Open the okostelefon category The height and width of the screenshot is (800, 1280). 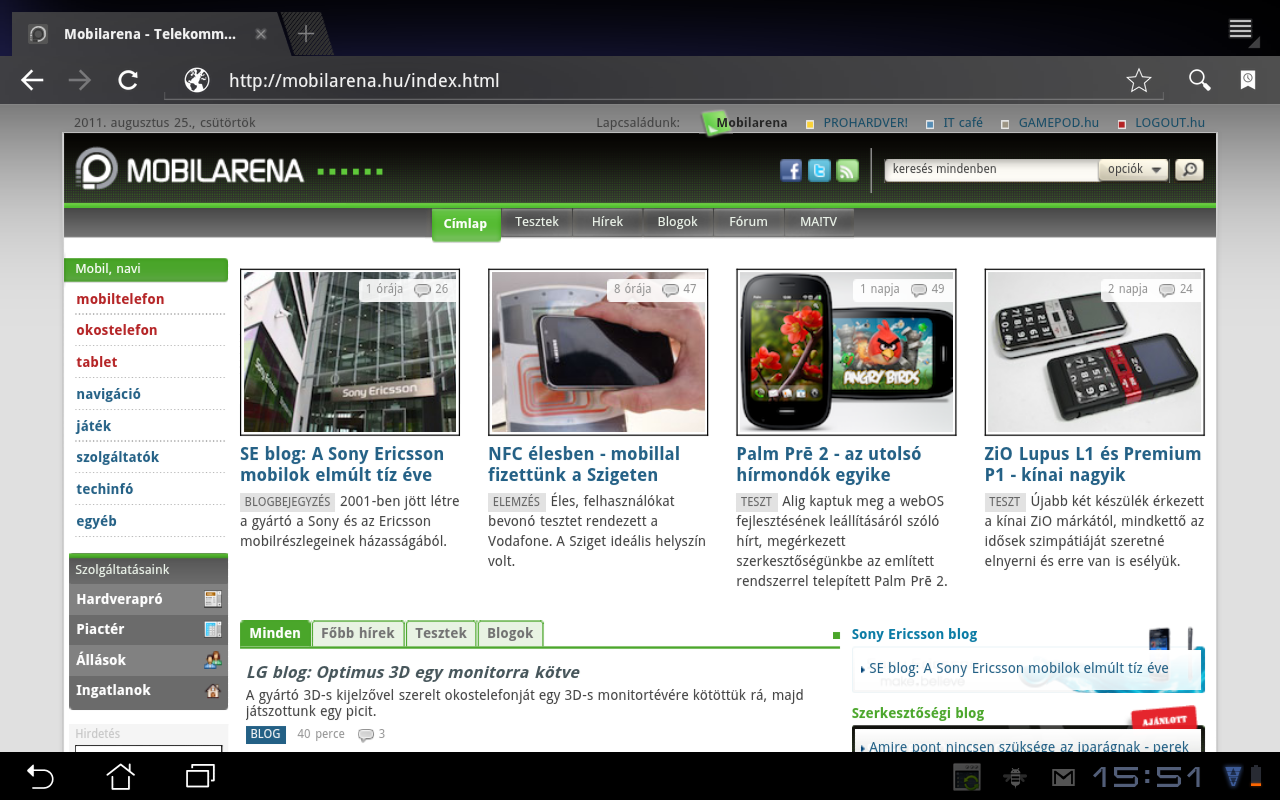click(117, 330)
